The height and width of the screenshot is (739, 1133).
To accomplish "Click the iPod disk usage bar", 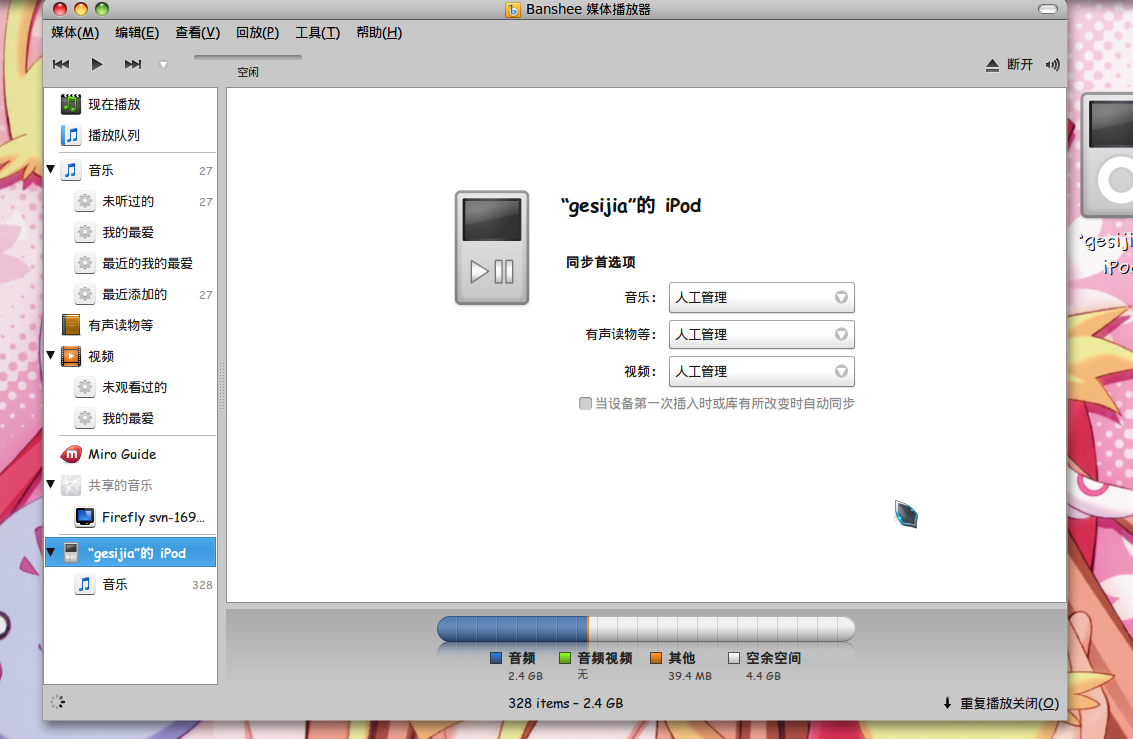I will 646,629.
